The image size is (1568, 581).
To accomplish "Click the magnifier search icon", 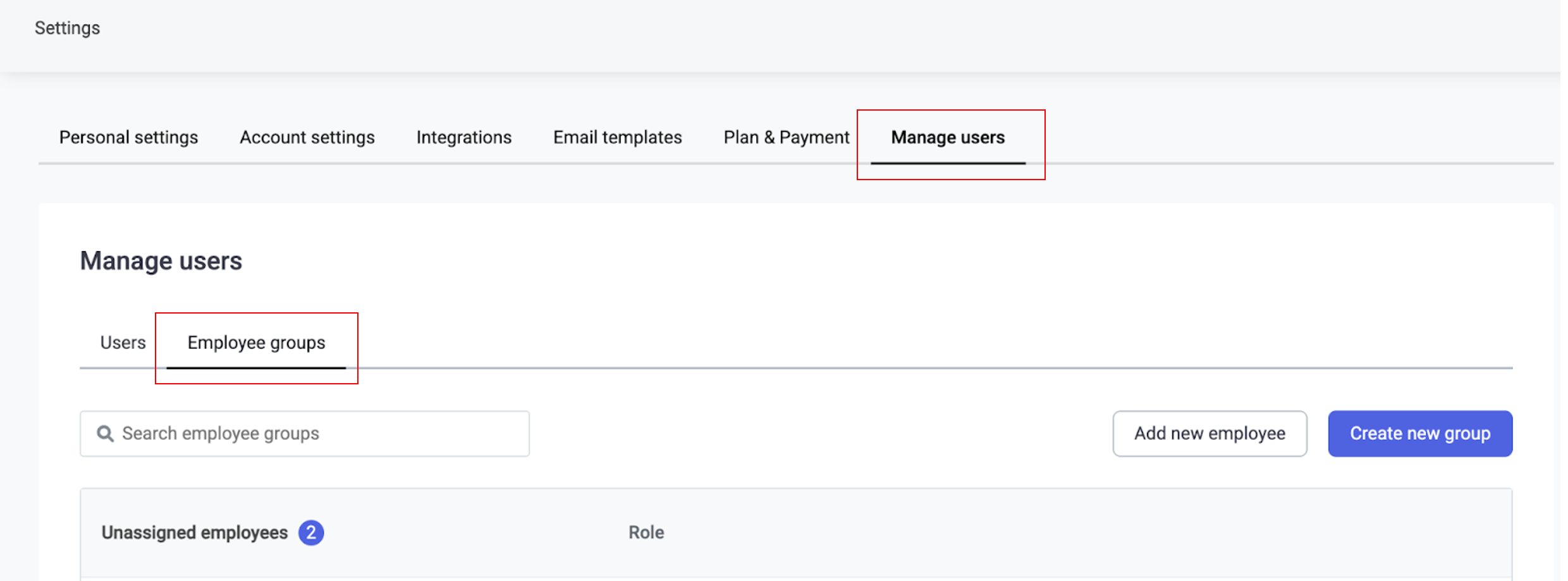I will coord(106,434).
